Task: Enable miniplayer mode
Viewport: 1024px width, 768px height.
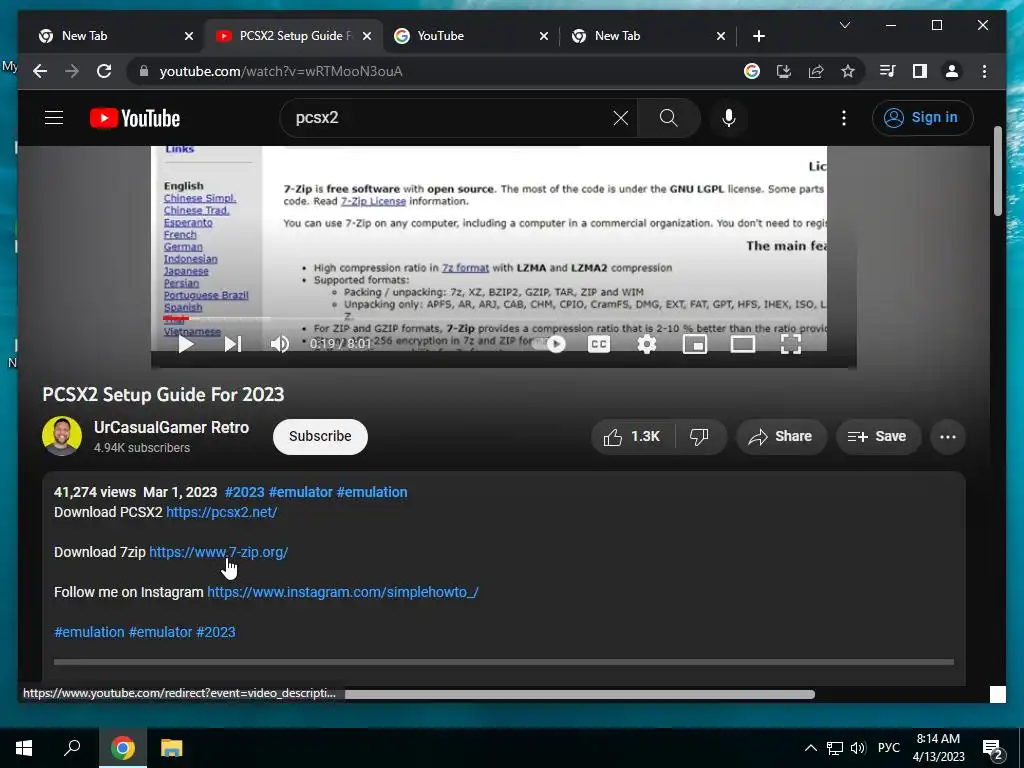Action: pos(695,344)
